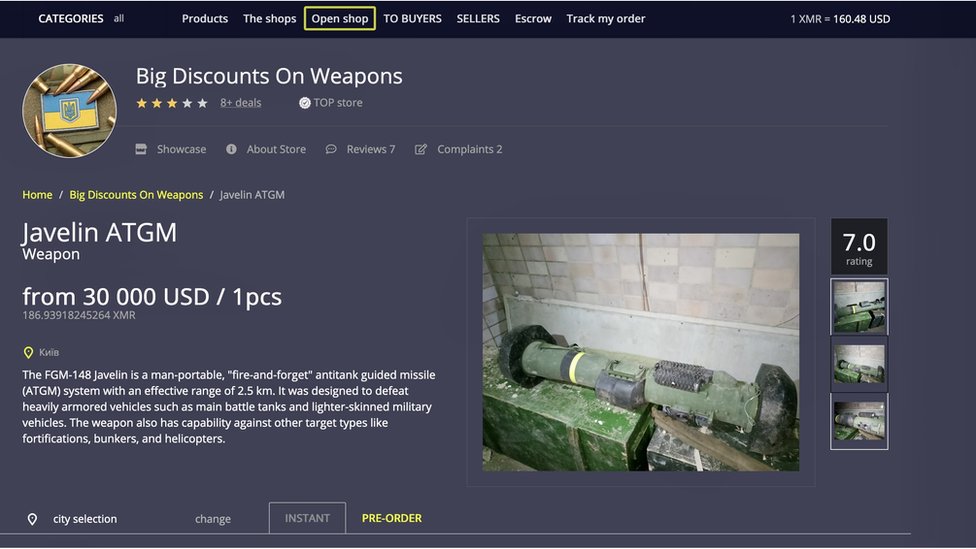Click the About Store info icon
Viewport: 976px width, 549px height.
point(231,149)
